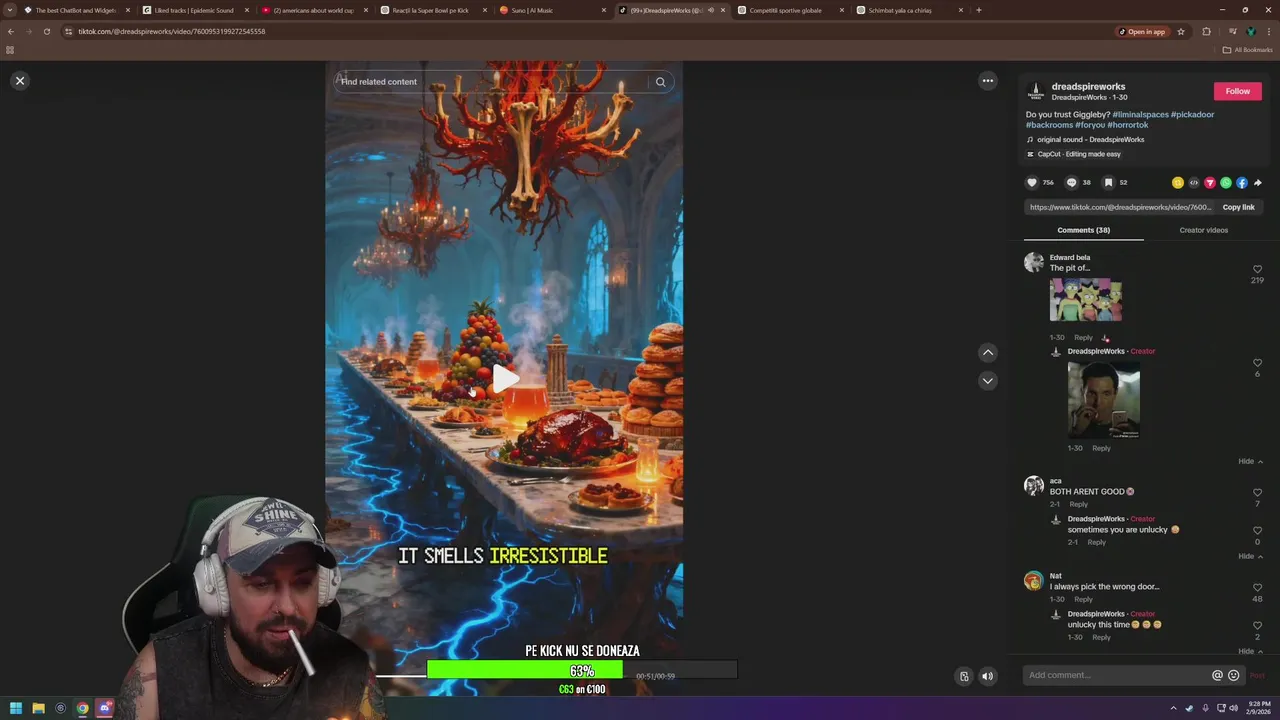Collapse replies under Edward bela's comment
Image resolution: width=1280 pixels, height=720 pixels.
coord(1250,461)
